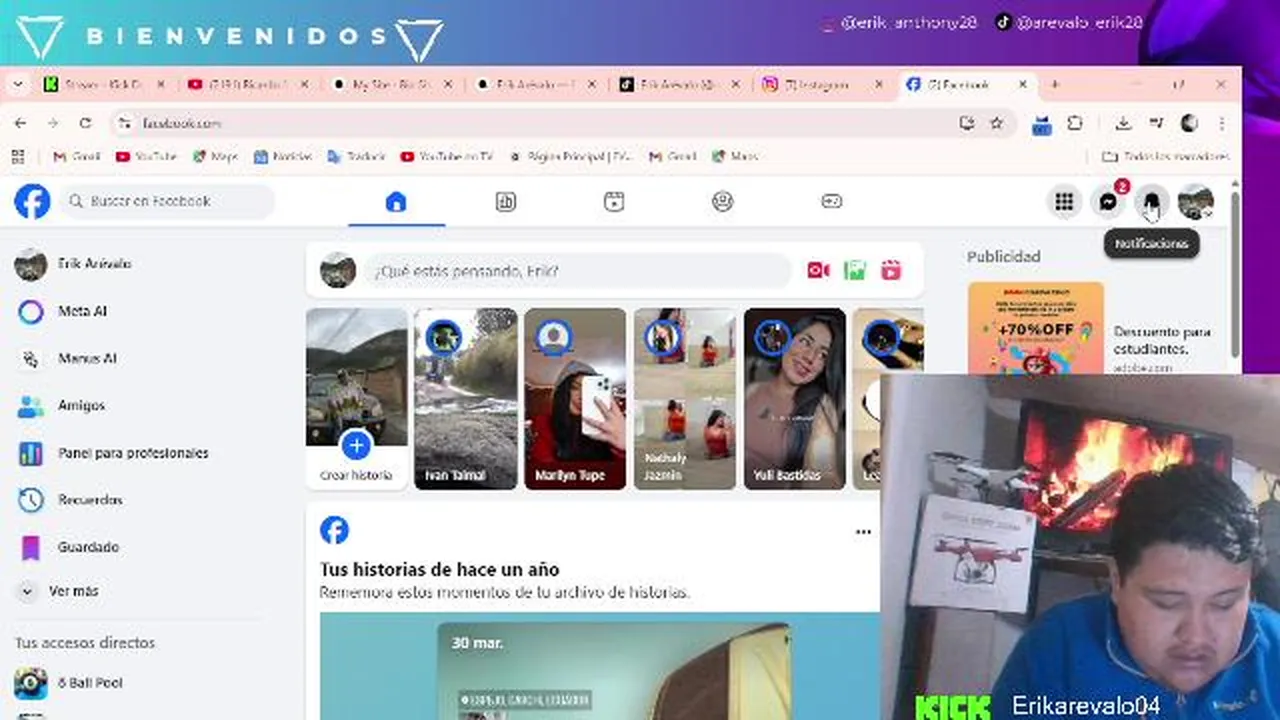Open Guardado in left sidebar
1280x720 pixels.
(x=150, y=547)
